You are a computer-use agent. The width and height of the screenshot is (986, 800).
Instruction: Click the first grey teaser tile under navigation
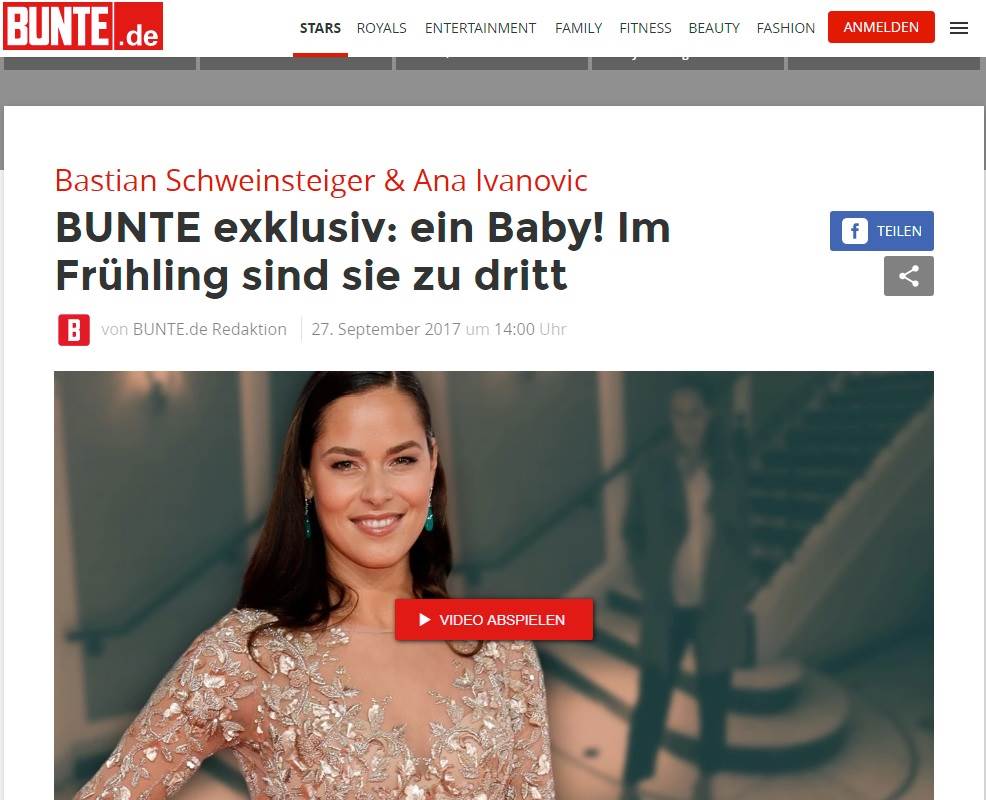pyautogui.click(x=100, y=63)
